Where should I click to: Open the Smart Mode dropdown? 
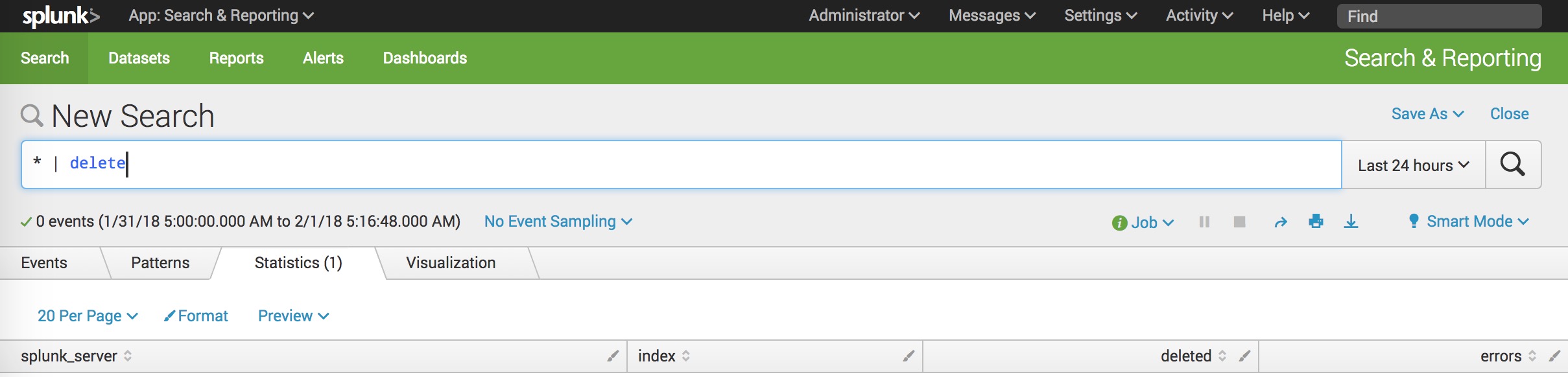(1469, 222)
